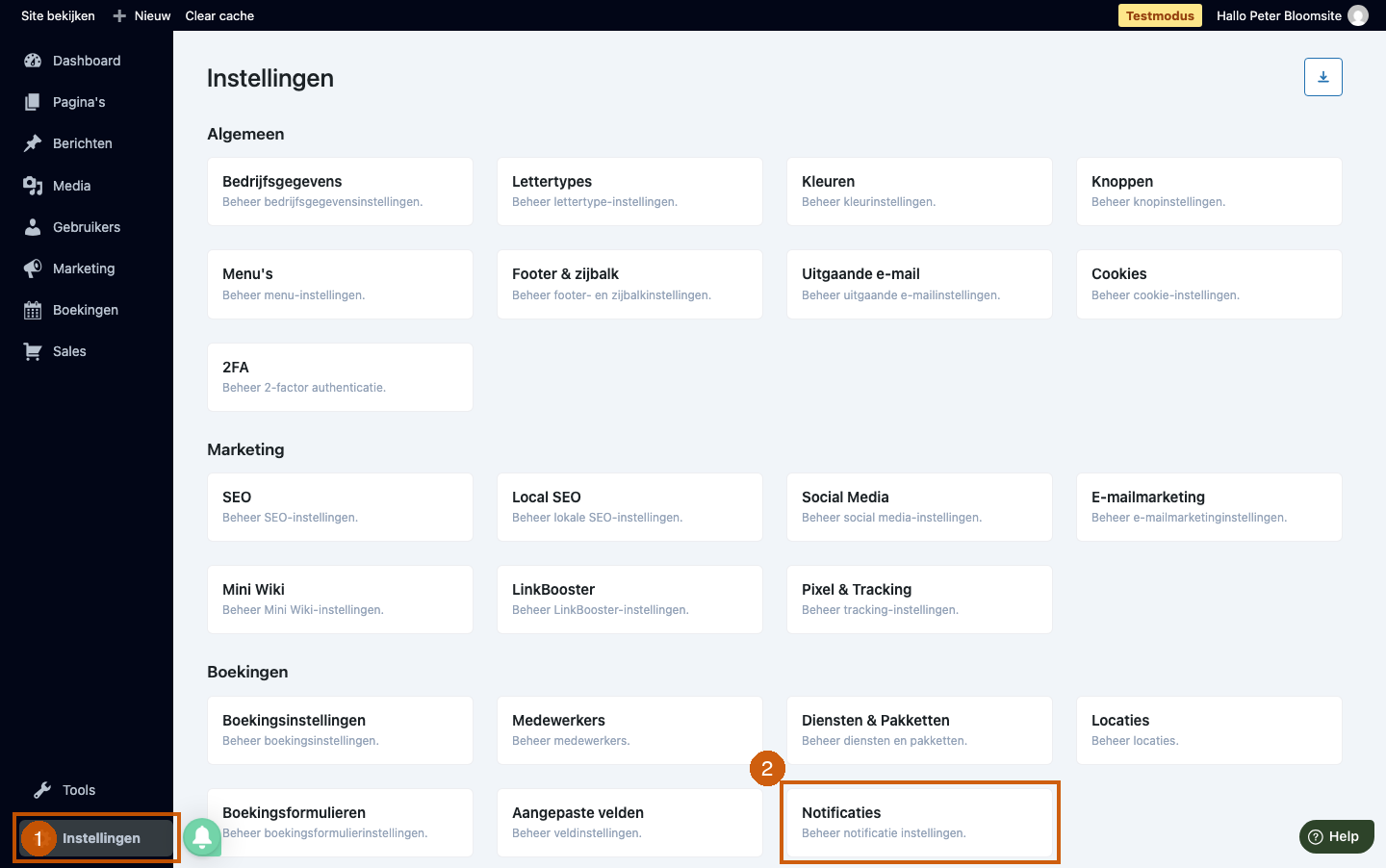
Task: Open the Aangepaste velden card
Action: [629, 823]
